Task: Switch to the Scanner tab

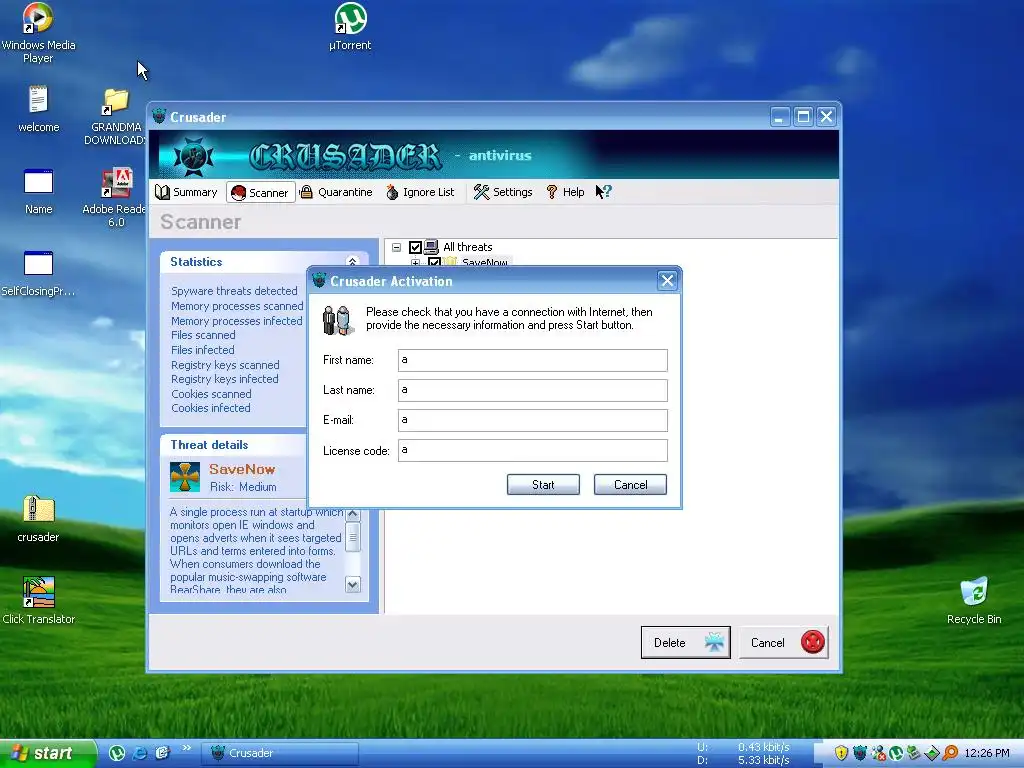Action: coord(261,193)
